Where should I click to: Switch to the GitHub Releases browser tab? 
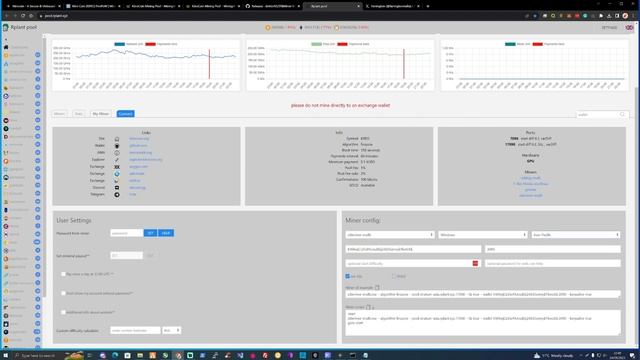273,6
